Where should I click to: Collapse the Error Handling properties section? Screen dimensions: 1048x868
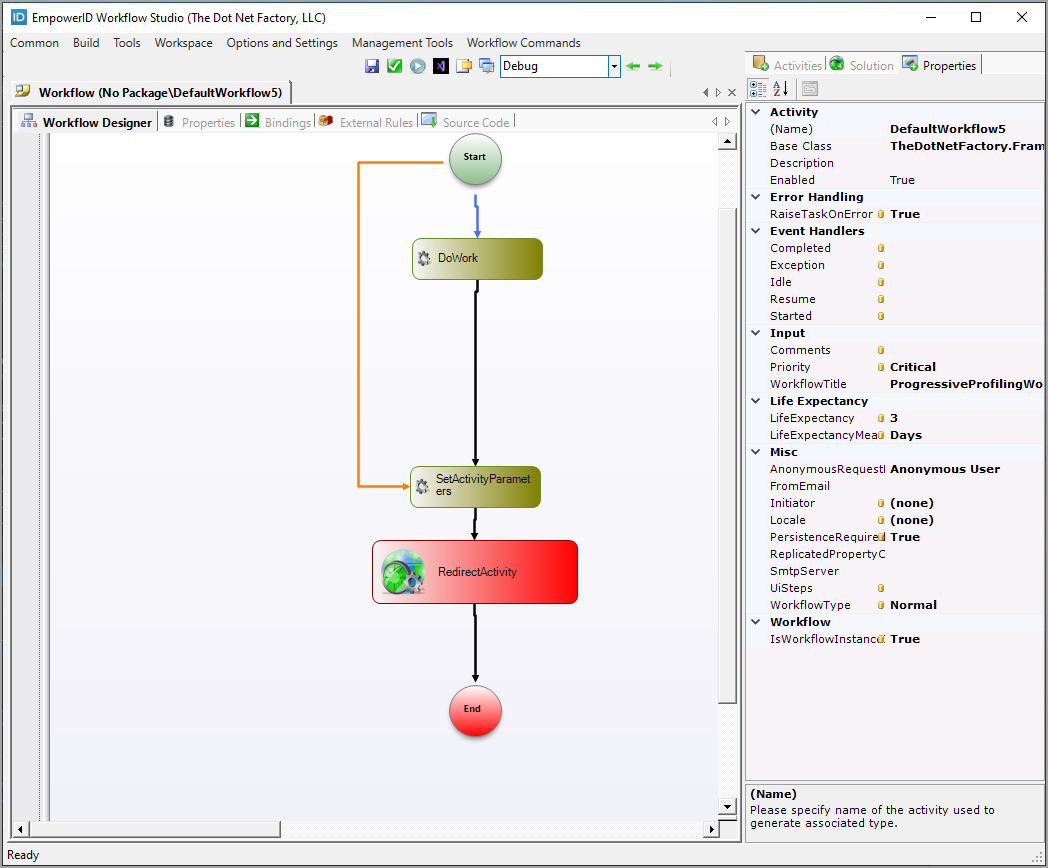[756, 196]
